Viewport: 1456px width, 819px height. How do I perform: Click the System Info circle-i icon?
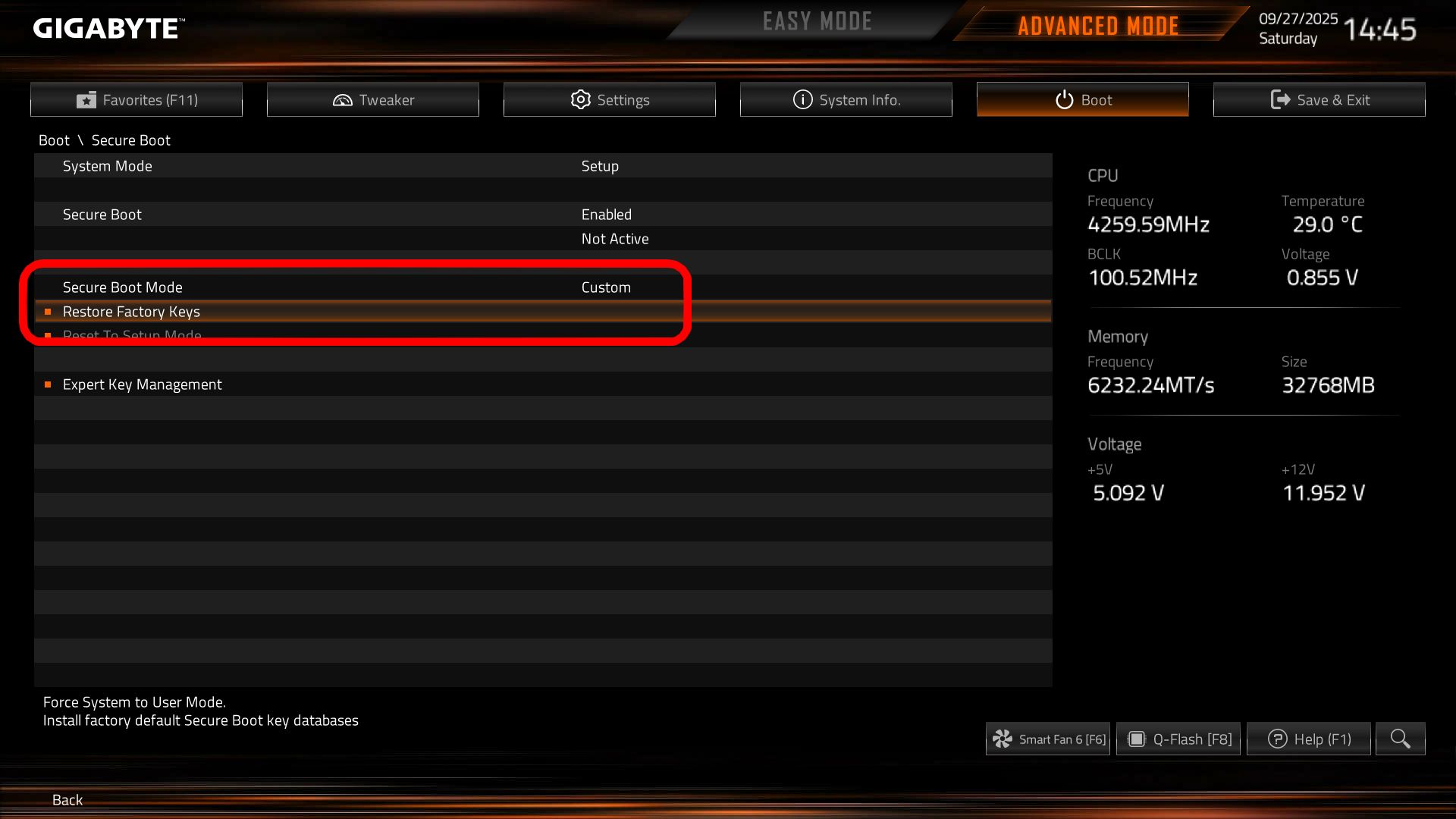pos(803,100)
